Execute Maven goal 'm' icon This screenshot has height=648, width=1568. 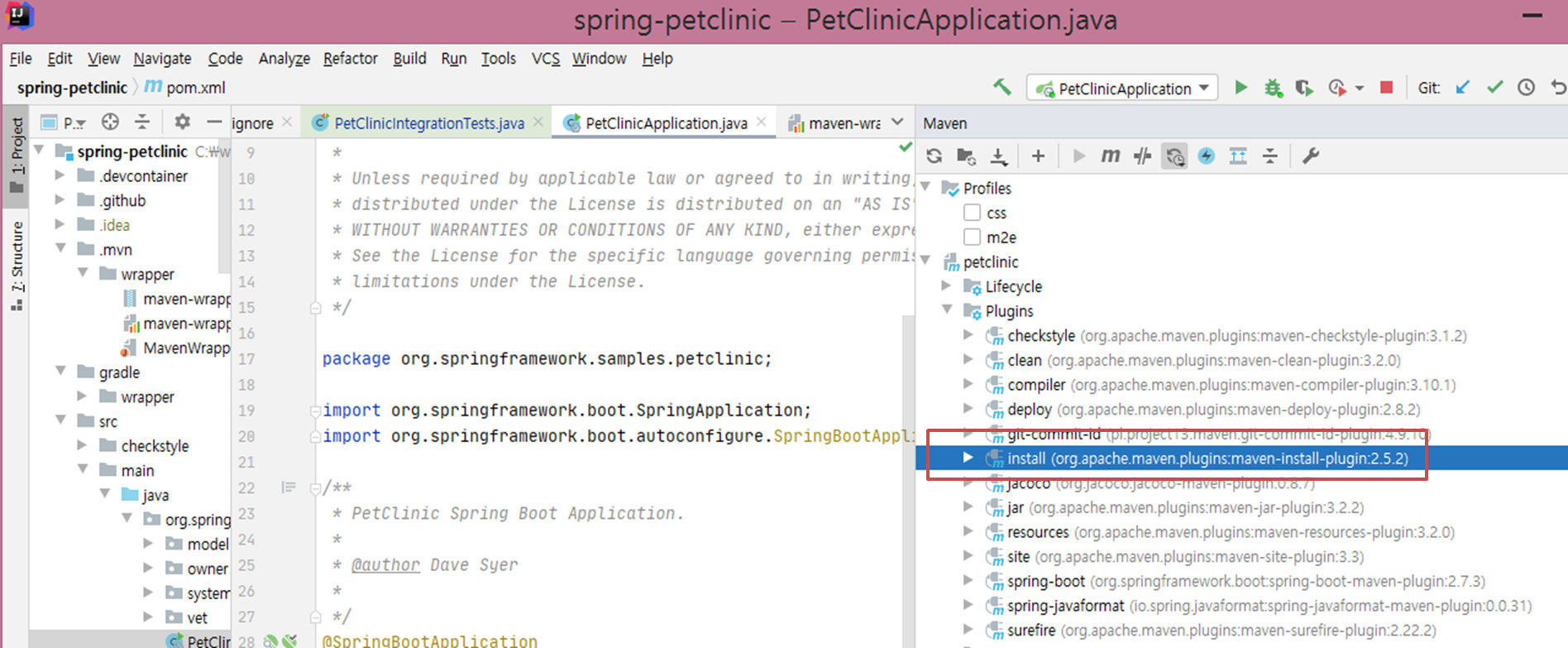pyautogui.click(x=1110, y=156)
